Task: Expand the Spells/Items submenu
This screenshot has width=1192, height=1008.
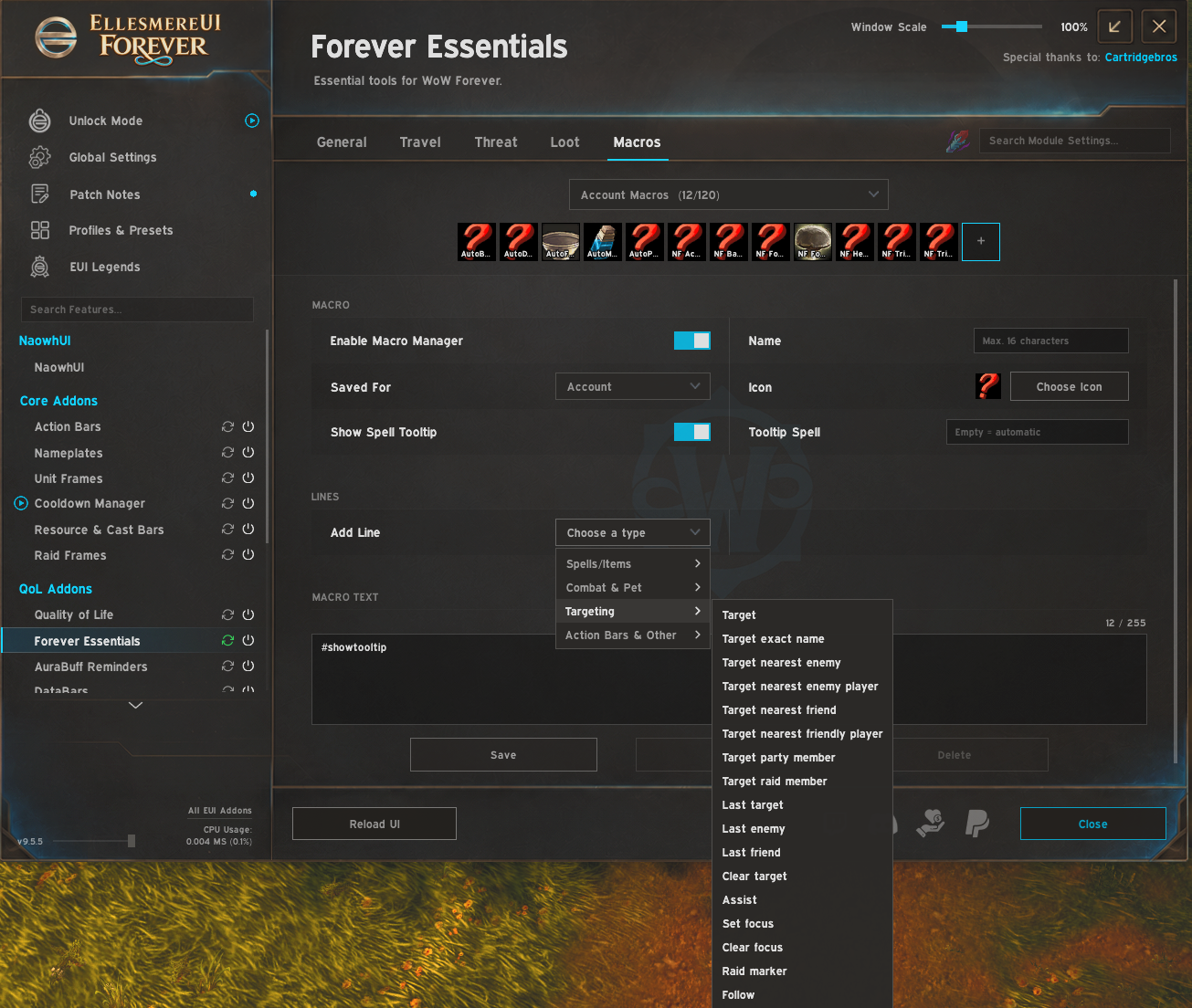Action: 633,563
